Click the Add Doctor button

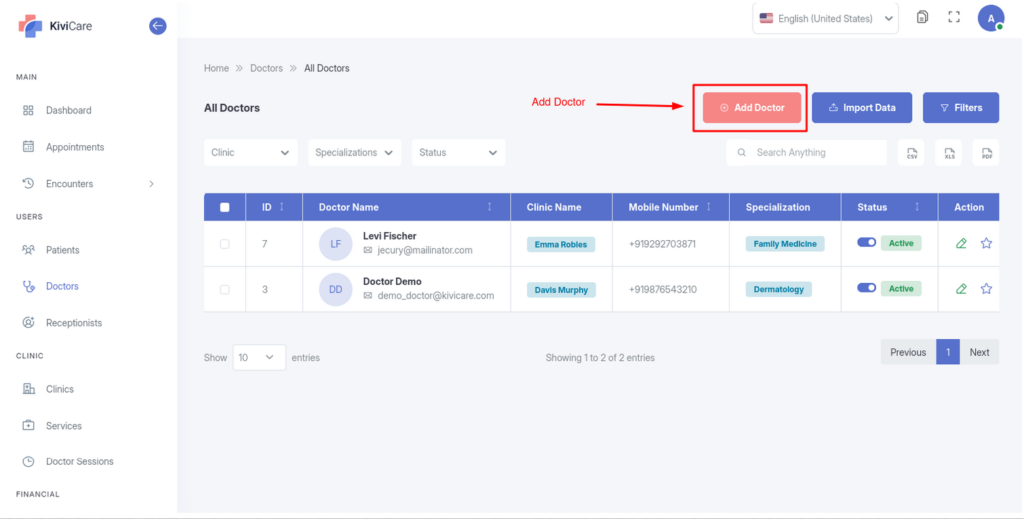click(752, 108)
